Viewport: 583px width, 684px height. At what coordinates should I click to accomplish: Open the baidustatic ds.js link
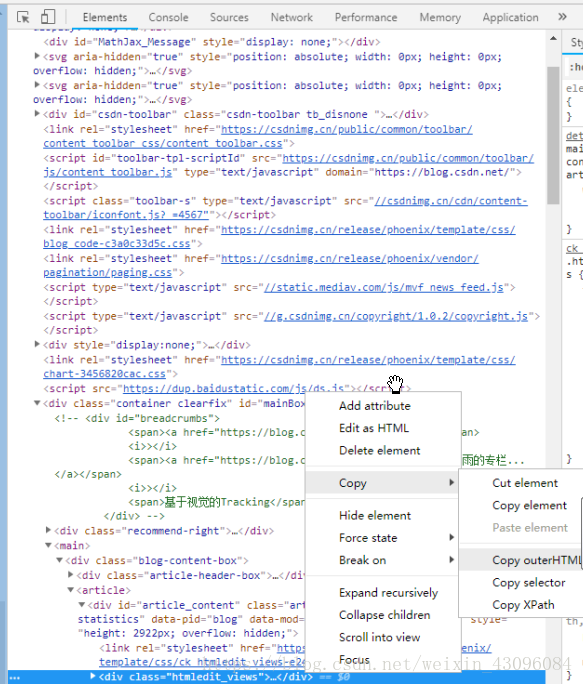coord(233,389)
